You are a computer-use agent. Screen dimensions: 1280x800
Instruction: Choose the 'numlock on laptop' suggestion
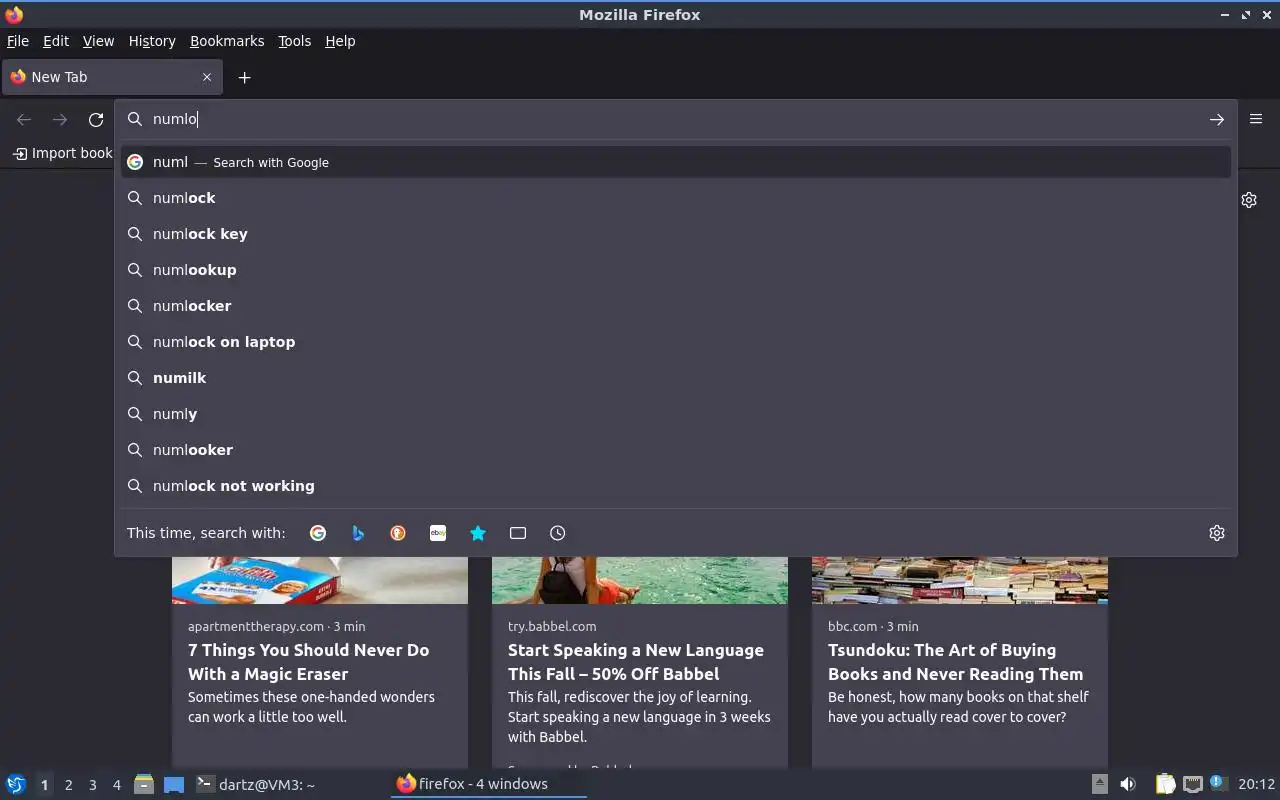point(676,342)
